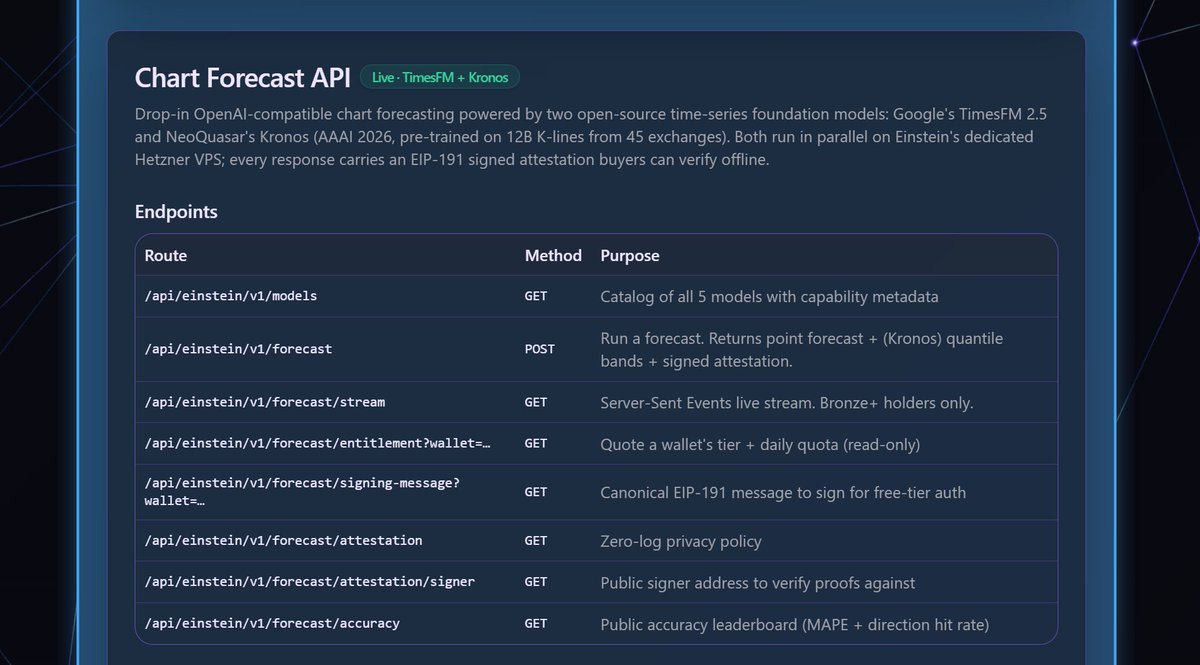Viewport: 1200px width, 665px height.
Task: Click 'Public accuracy leaderboard' description
Action: [794, 624]
